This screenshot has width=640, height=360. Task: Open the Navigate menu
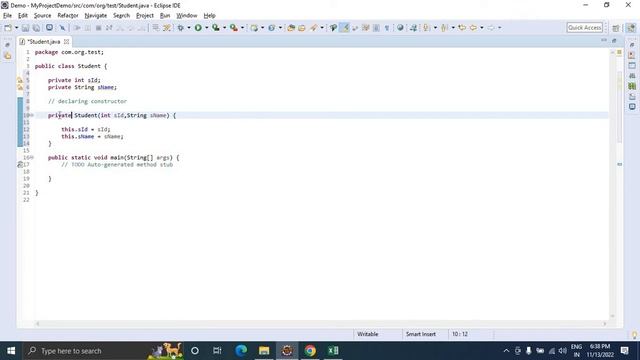pos(96,16)
